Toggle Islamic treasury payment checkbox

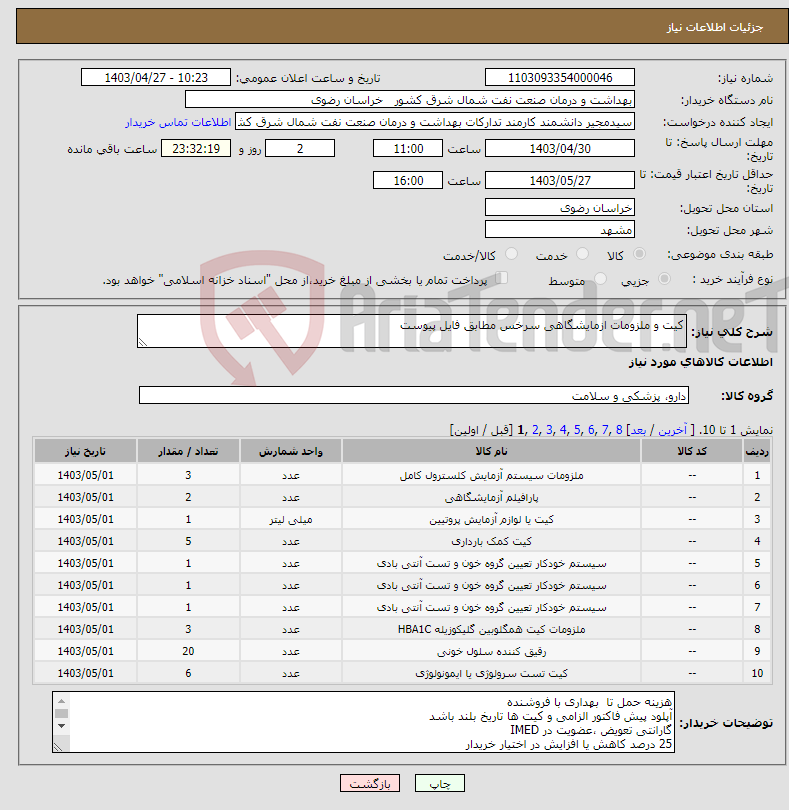pyautogui.click(x=501, y=278)
